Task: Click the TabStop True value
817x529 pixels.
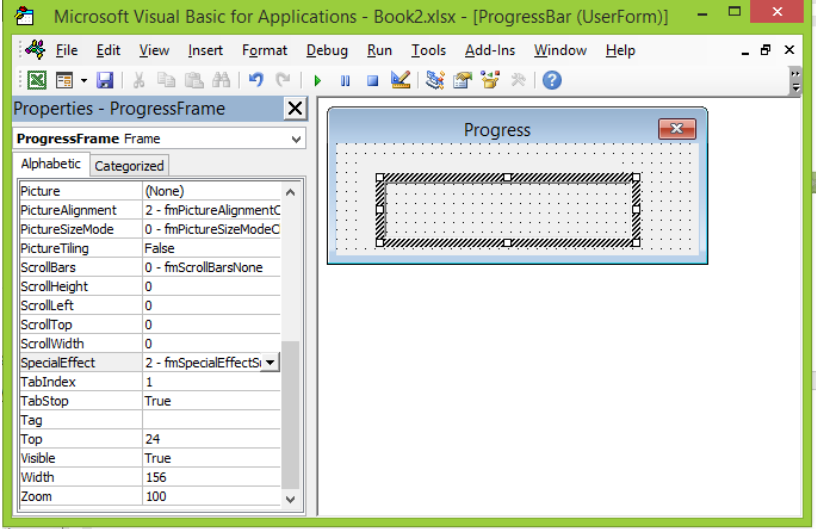Action: click(x=212, y=401)
